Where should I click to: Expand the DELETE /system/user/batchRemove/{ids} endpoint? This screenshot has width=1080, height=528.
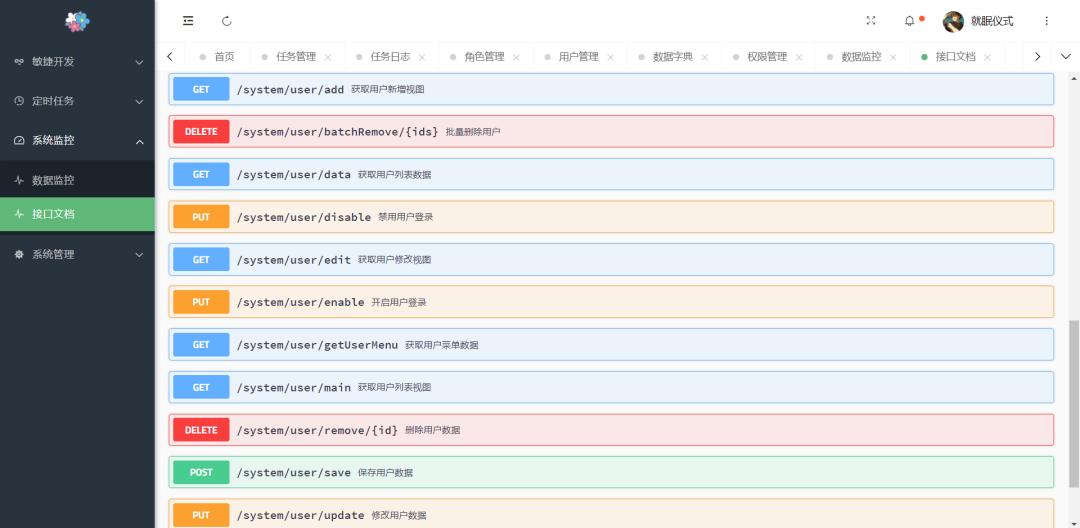pyautogui.click(x=611, y=131)
